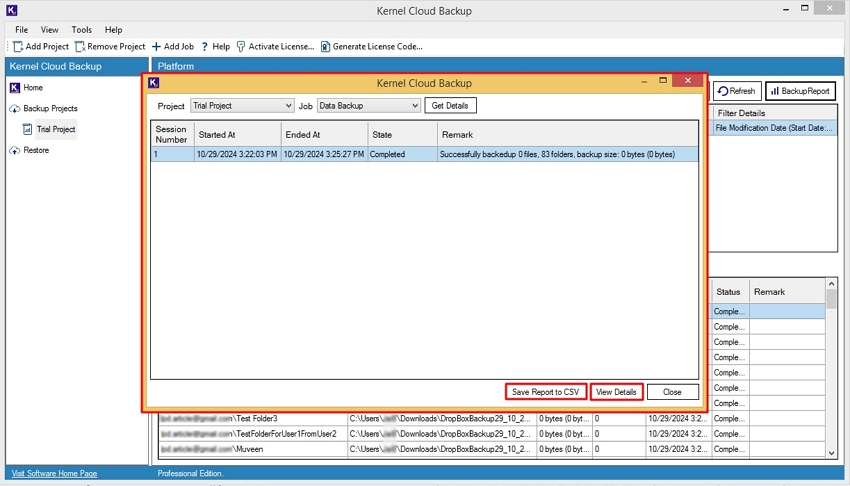Select the File Modification Date filter row
Image resolution: width=850 pixels, height=486 pixels.
coord(774,128)
